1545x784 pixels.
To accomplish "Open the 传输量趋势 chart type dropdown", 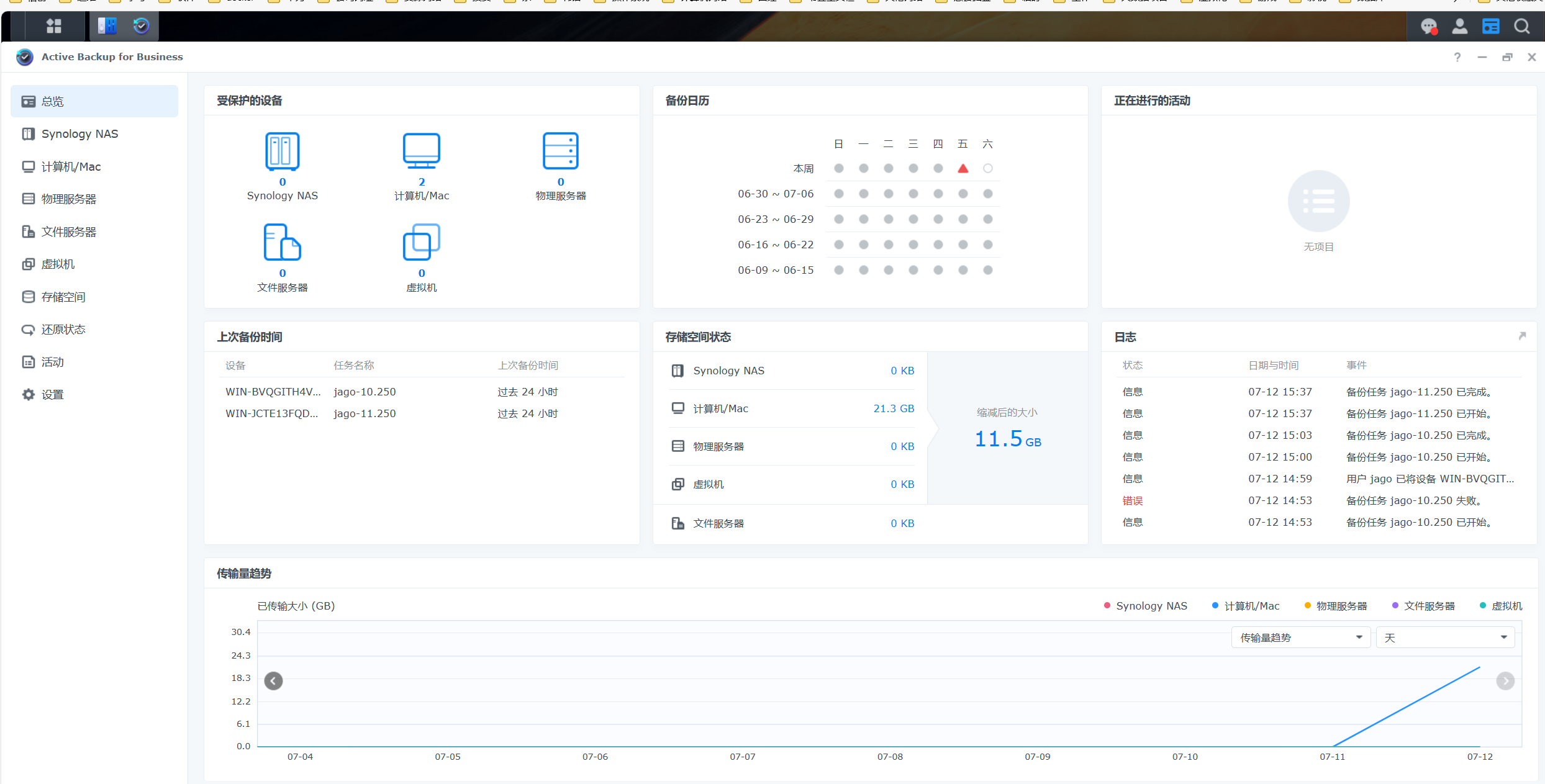I will click(x=1301, y=638).
